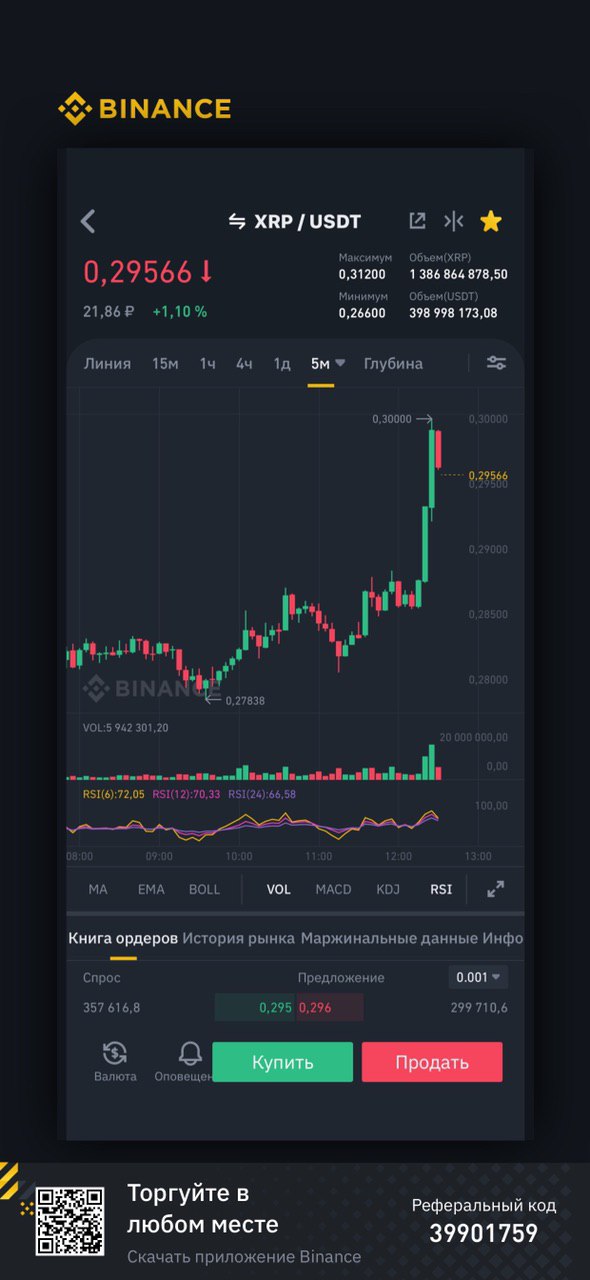Image resolution: width=590 pixels, height=1280 pixels.
Task: Tap the USDT volume 398 998 173,08
Action: pos(453,313)
